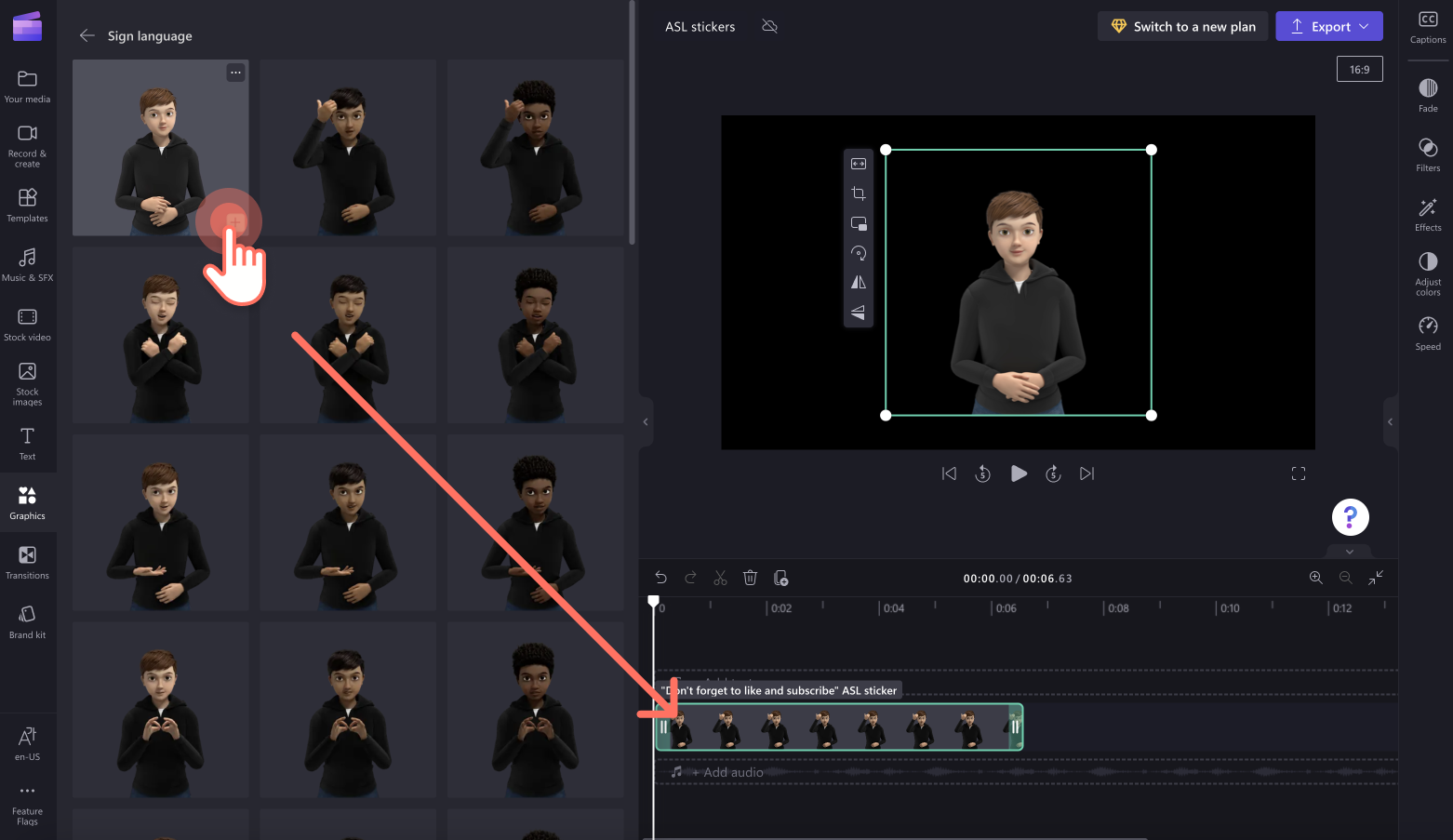Flip the ASL sticker horizontally
Image resolution: width=1453 pixels, height=840 pixels.
coord(858,282)
